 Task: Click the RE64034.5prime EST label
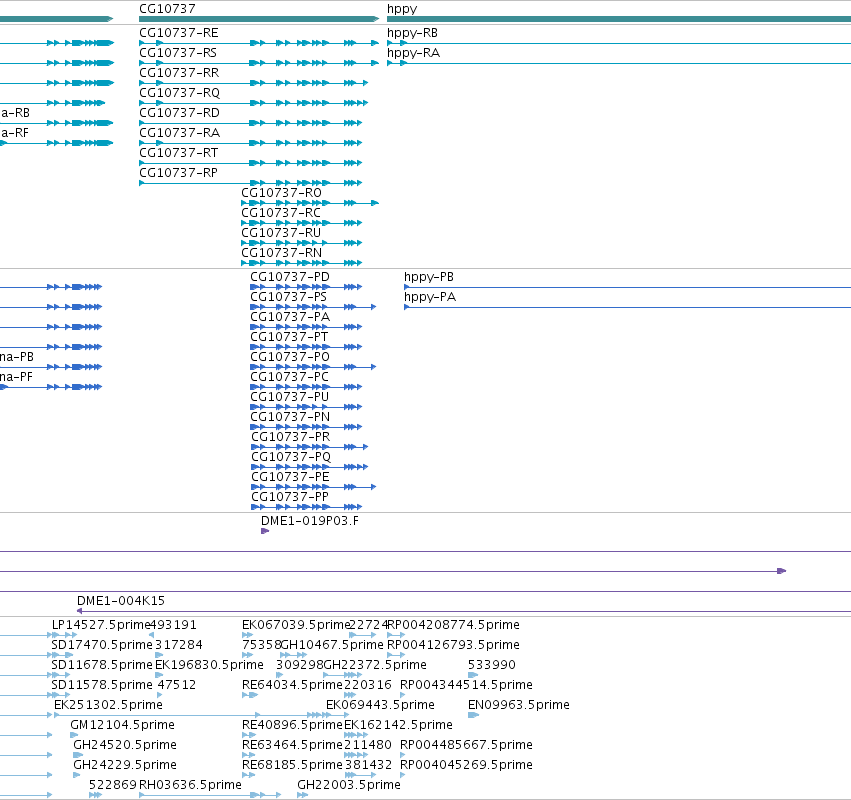pyautogui.click(x=293, y=685)
